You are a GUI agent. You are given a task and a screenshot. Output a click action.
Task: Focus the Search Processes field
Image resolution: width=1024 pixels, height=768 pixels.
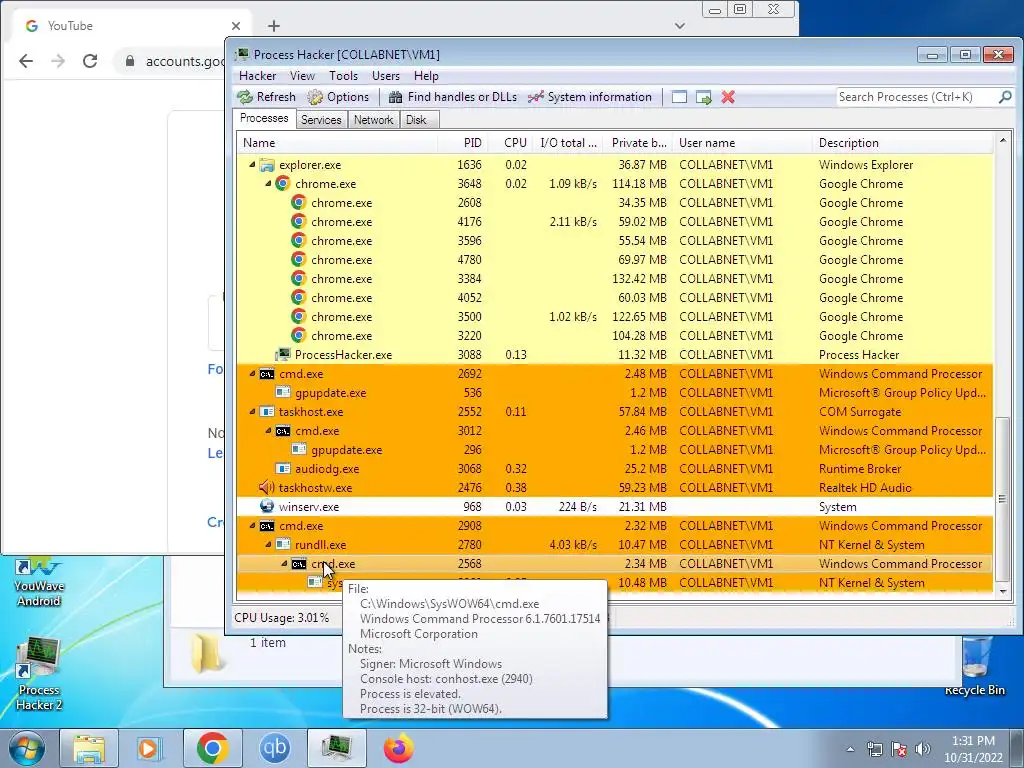916,97
